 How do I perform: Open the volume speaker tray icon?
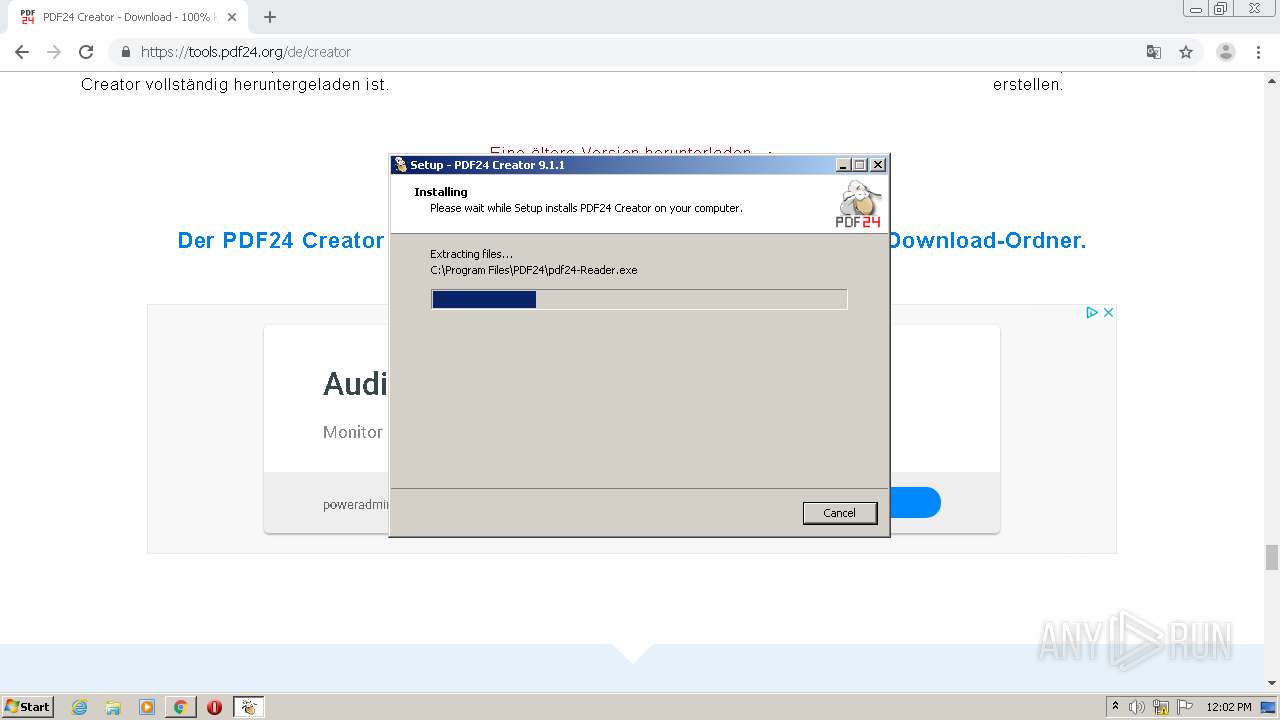tap(1137, 707)
